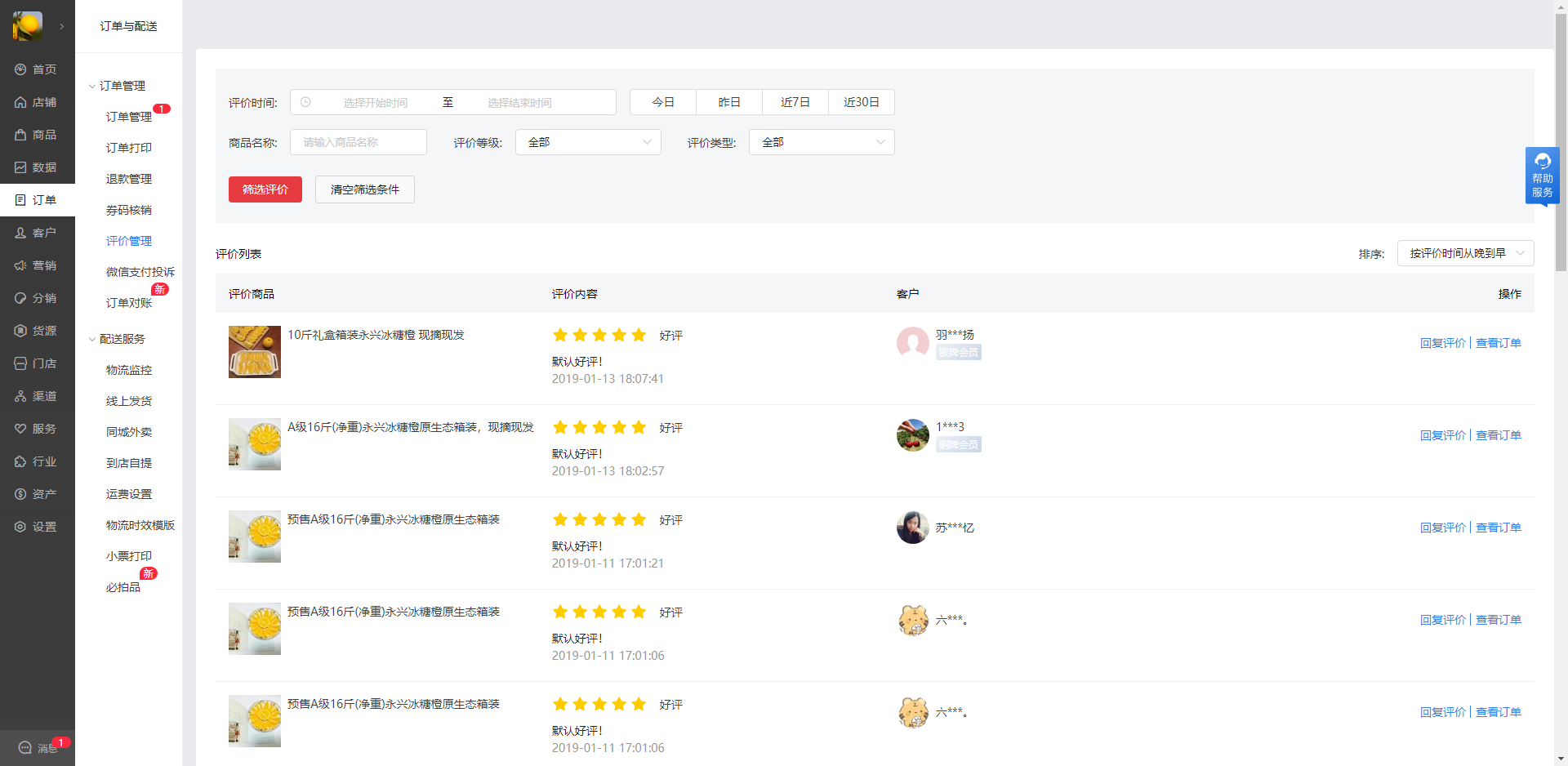This screenshot has width=1568, height=766.
Task: Go to 退款管理 in the submenu
Action: 129,179
